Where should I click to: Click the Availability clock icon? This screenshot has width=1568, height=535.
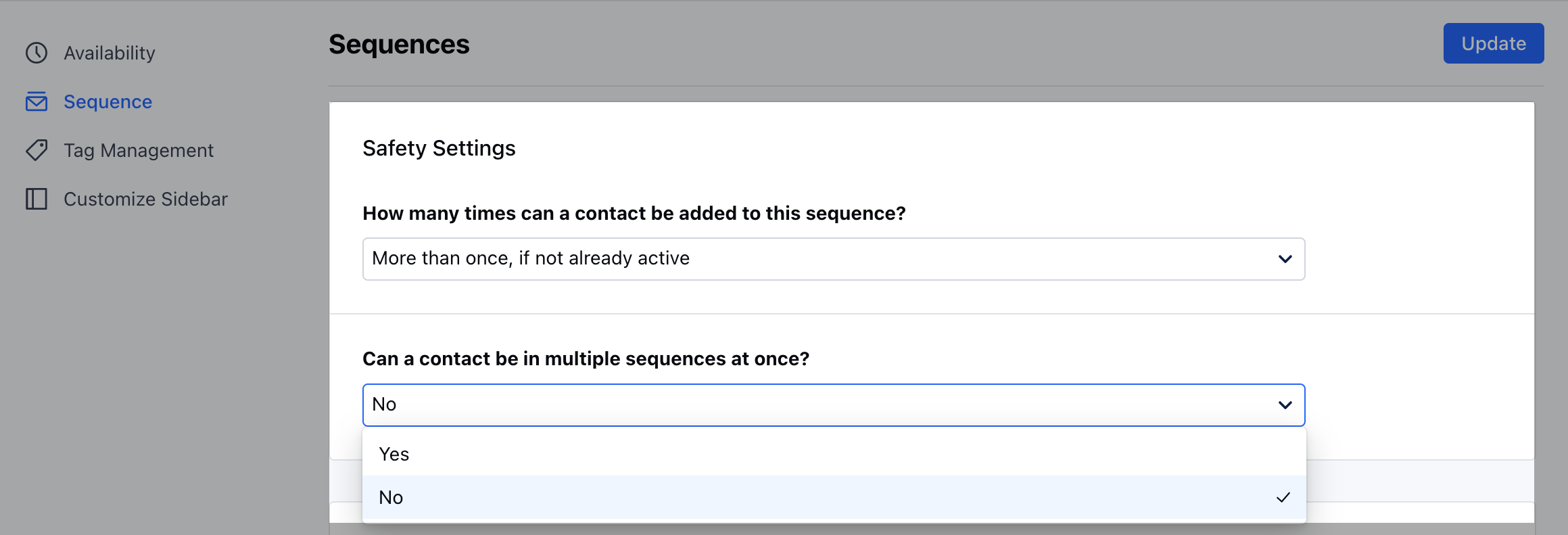[x=37, y=53]
